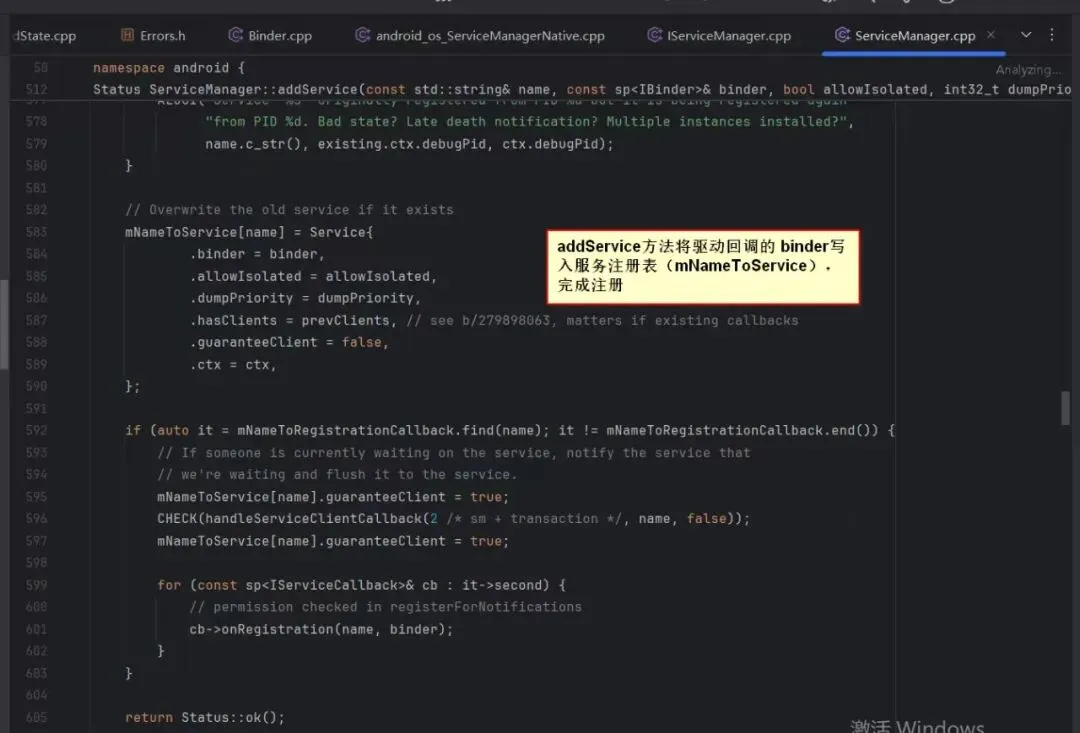Screen dimensions: 1080x733
Task: Click the right vertical scrollbar thumb
Action: point(1066,408)
